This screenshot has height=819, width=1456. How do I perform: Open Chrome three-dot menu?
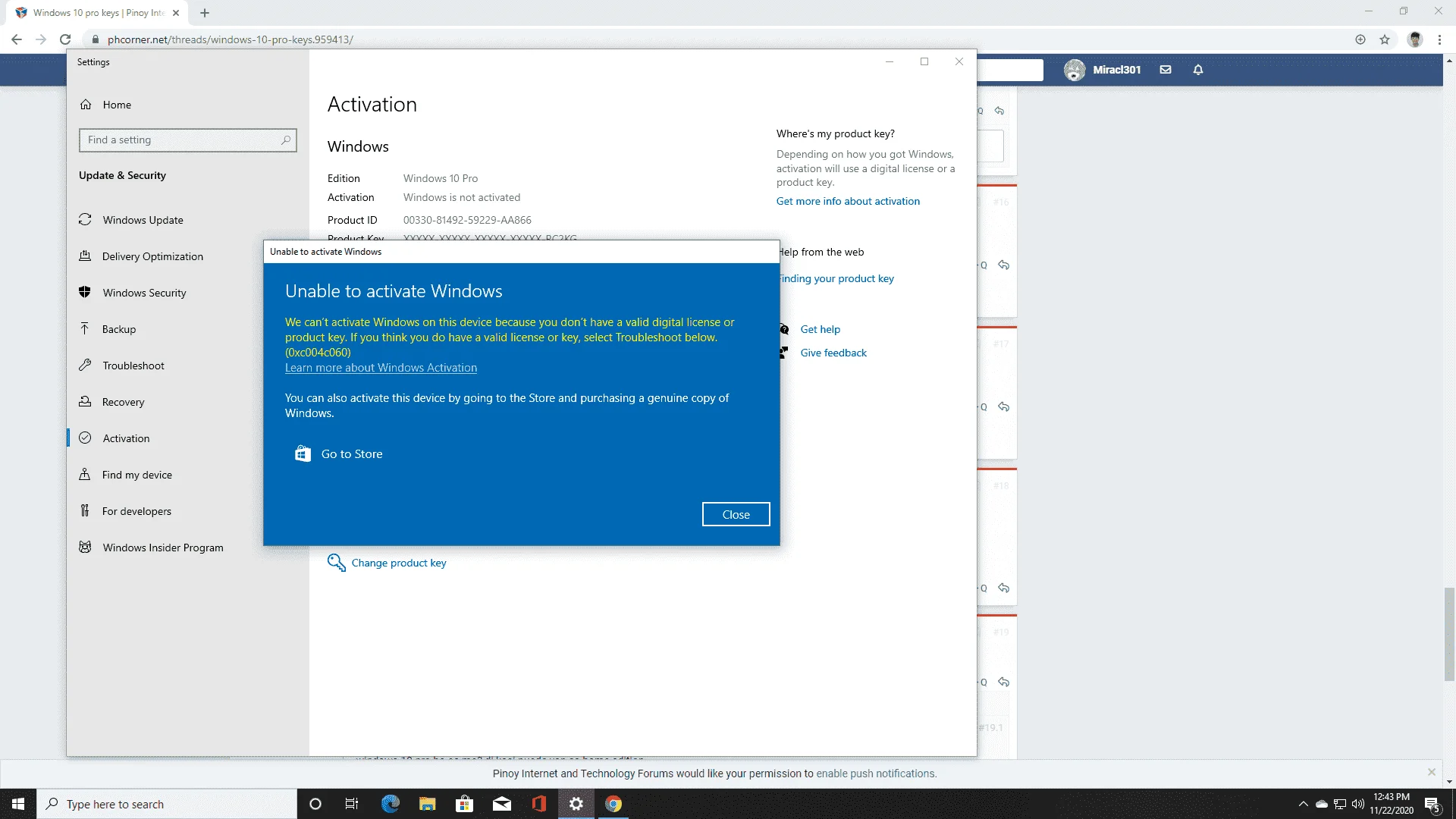(1439, 39)
